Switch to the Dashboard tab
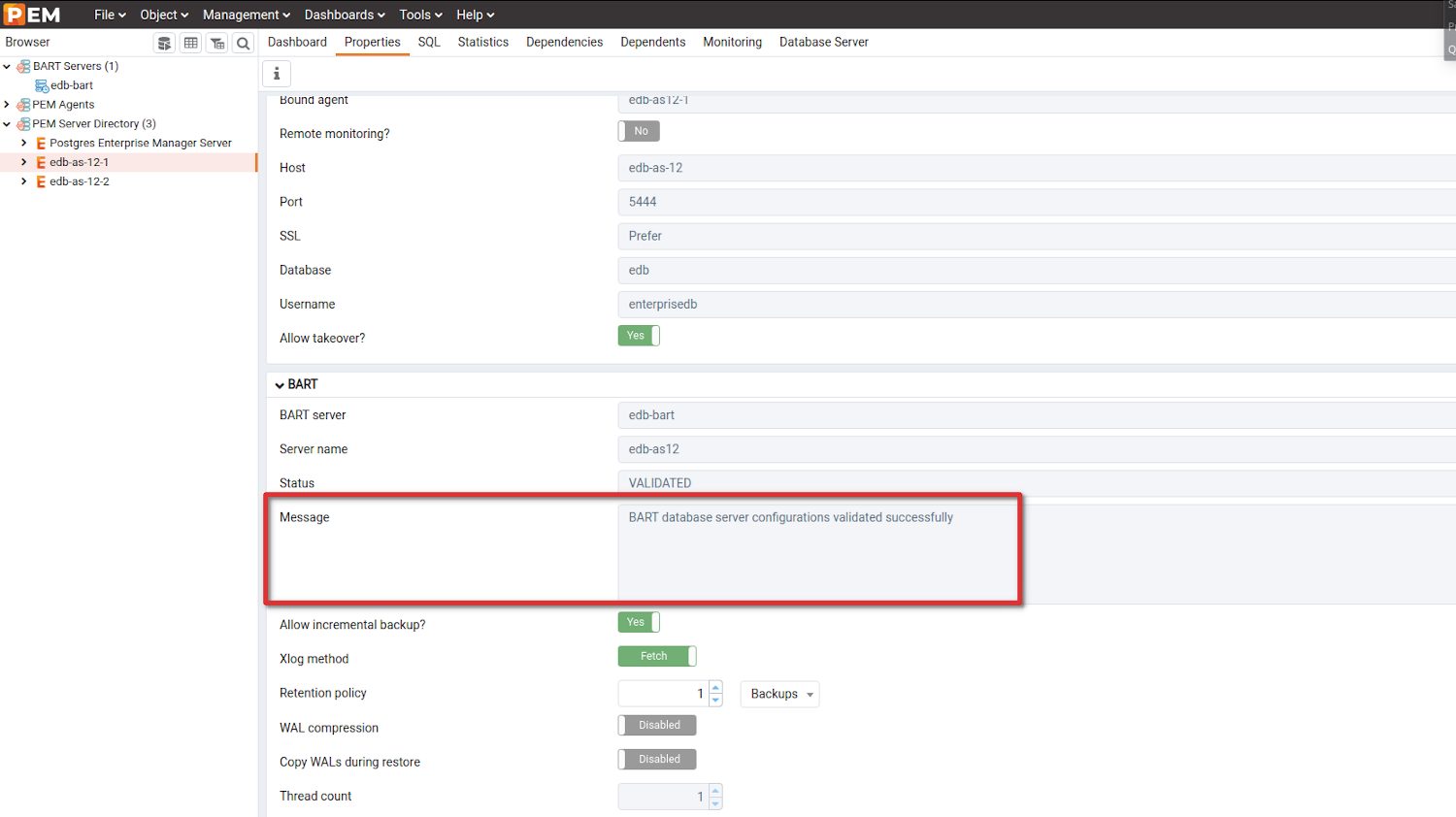The image size is (1456, 817). coord(297,42)
